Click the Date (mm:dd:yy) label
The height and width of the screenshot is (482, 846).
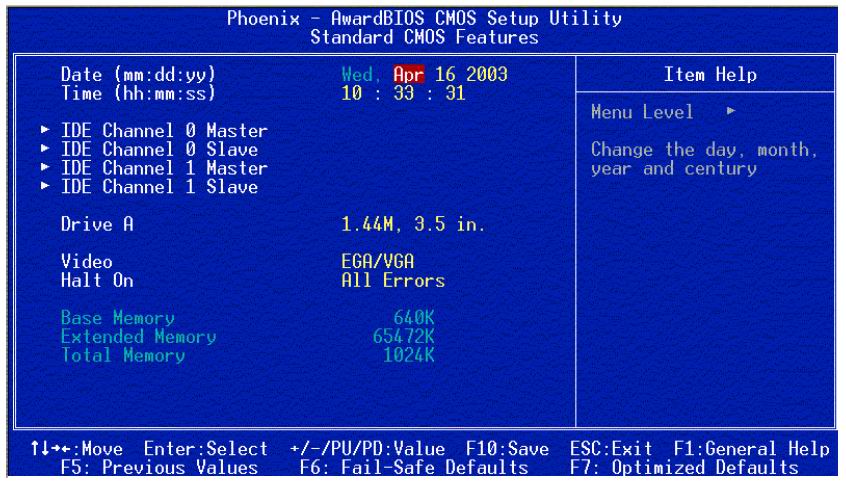click(138, 74)
